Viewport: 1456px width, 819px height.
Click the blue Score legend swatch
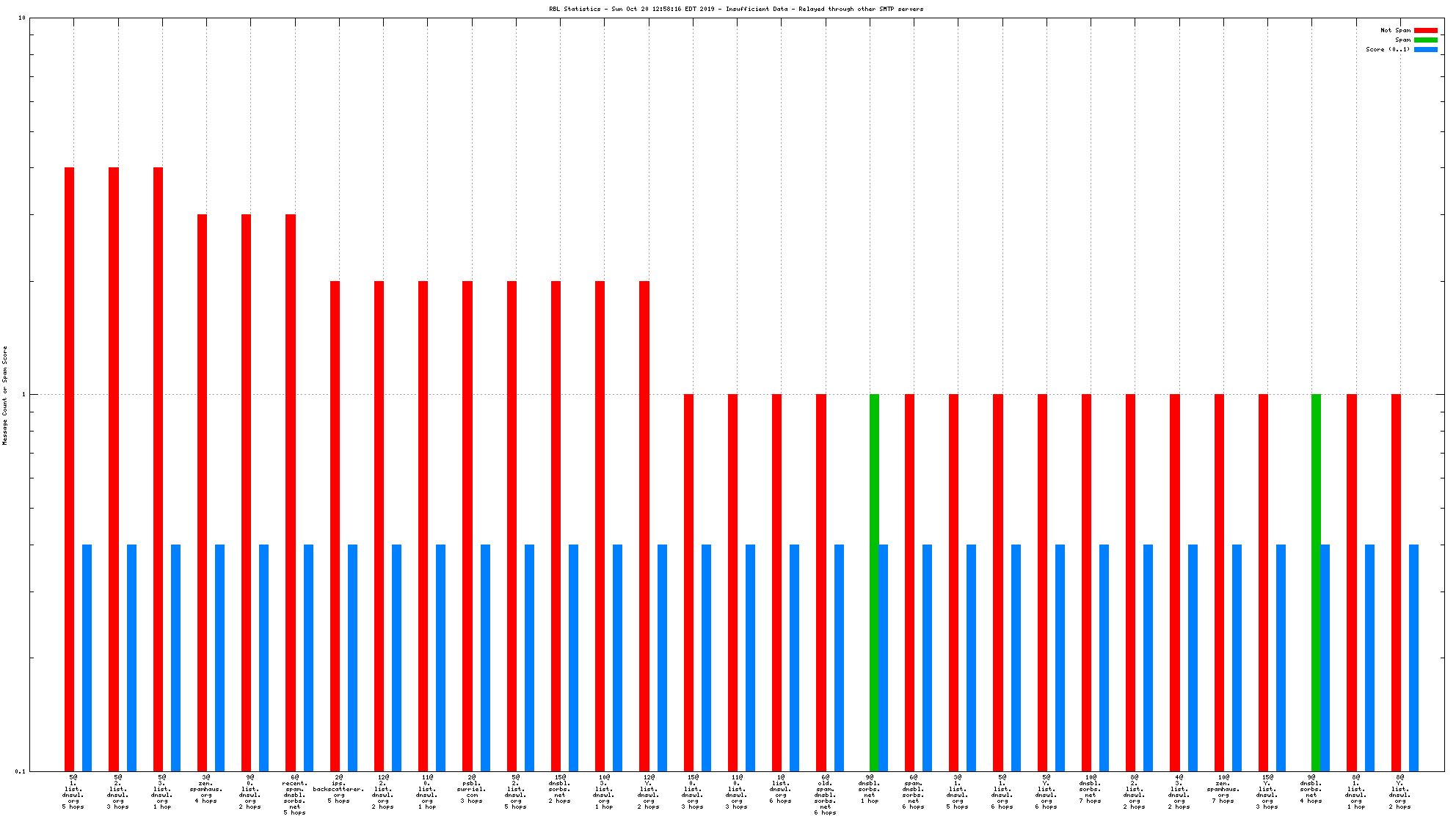click(x=1425, y=49)
